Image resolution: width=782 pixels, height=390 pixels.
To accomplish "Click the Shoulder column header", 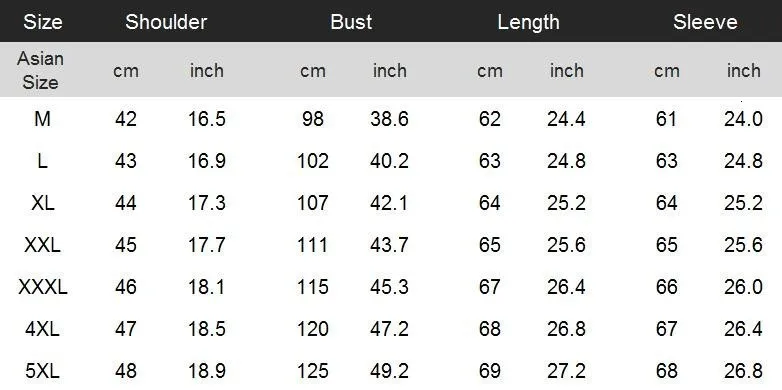I will [x=166, y=22].
